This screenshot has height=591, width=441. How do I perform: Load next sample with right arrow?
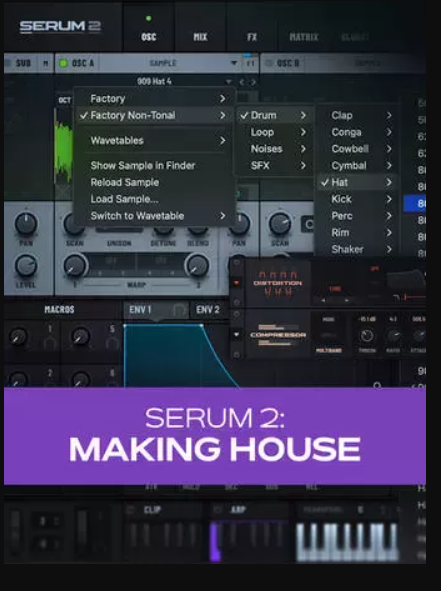coord(253,81)
